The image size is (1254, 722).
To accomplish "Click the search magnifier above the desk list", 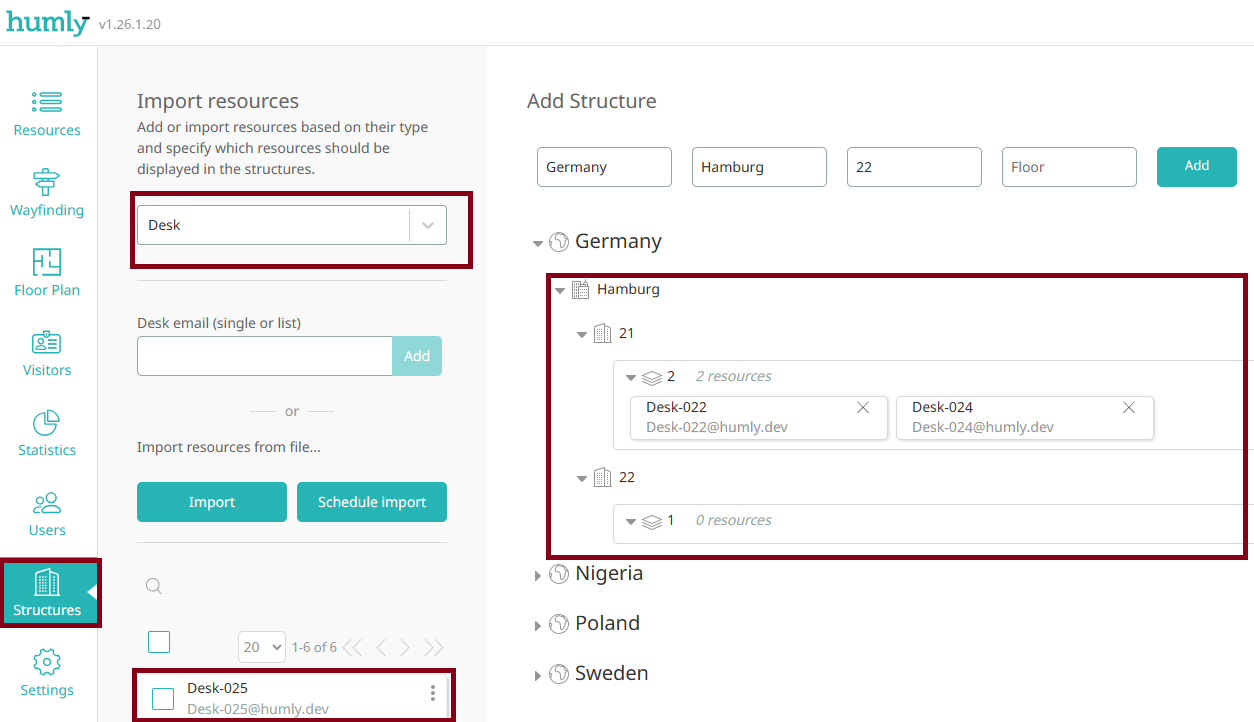I will point(153,586).
